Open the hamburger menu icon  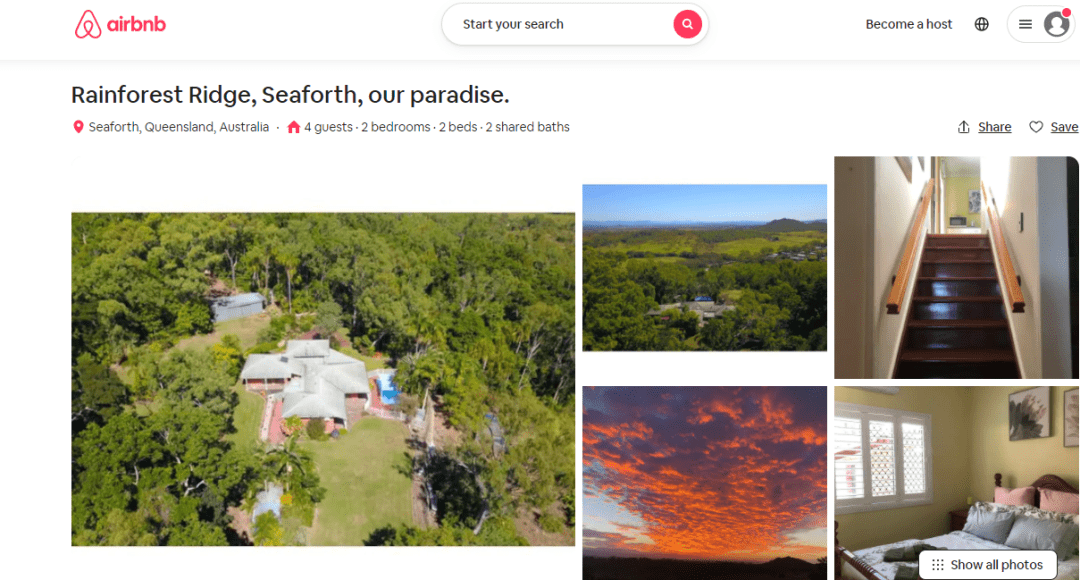point(1025,24)
